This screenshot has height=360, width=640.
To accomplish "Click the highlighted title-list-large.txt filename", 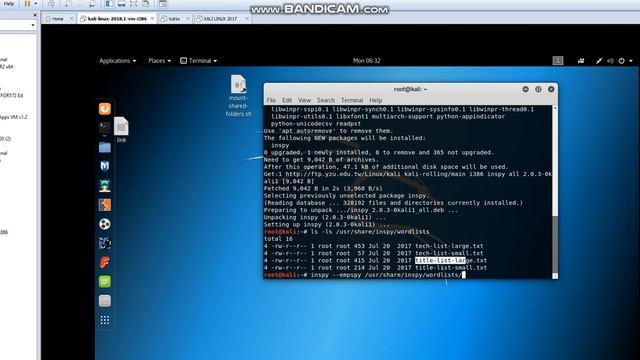I will [x=451, y=260].
